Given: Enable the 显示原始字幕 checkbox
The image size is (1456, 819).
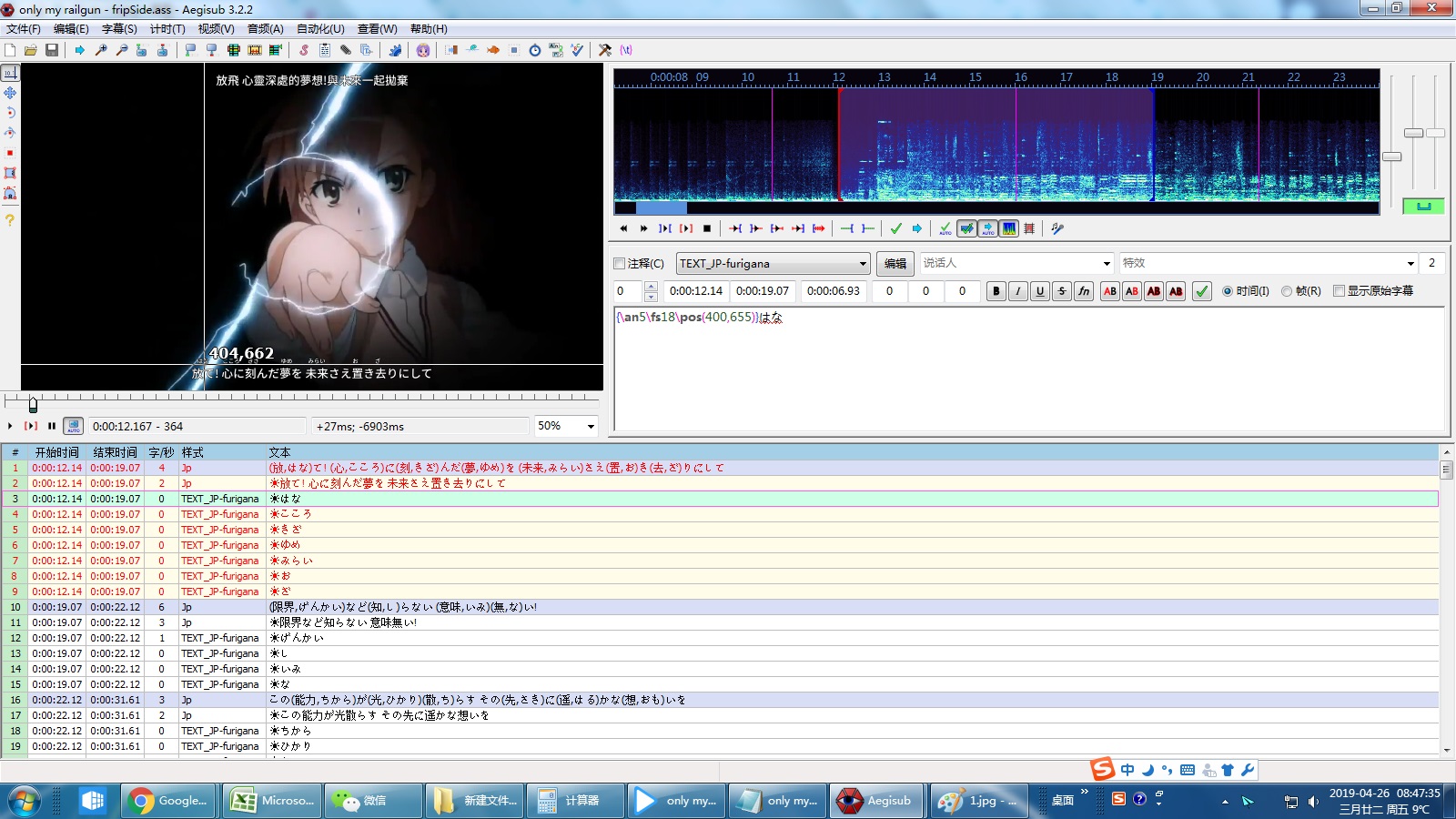Looking at the screenshot, I should click(x=1339, y=291).
